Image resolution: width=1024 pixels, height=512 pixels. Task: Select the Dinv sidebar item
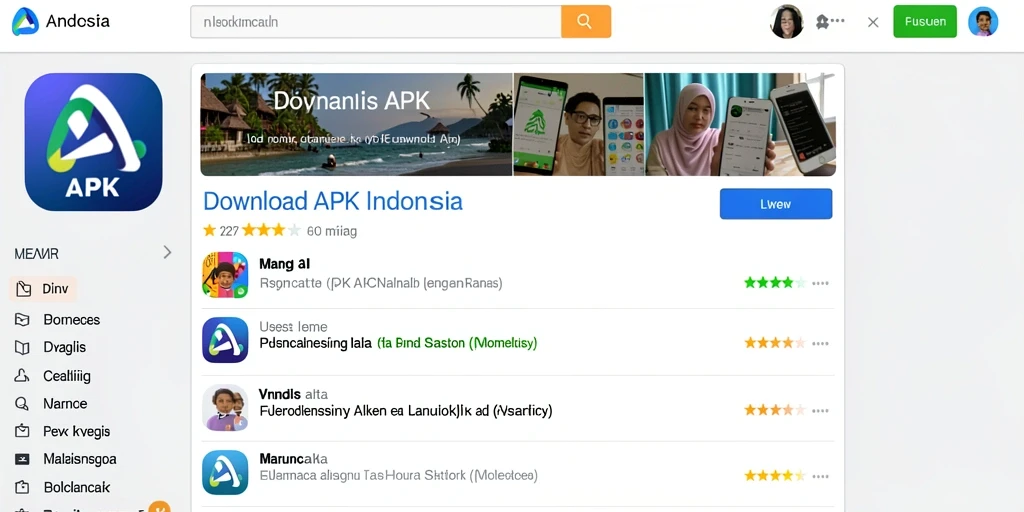43,289
